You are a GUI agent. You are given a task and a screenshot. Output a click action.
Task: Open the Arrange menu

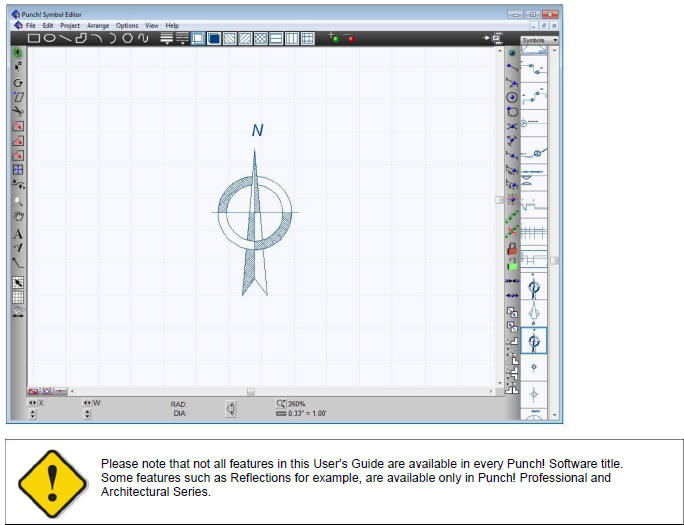[x=98, y=26]
